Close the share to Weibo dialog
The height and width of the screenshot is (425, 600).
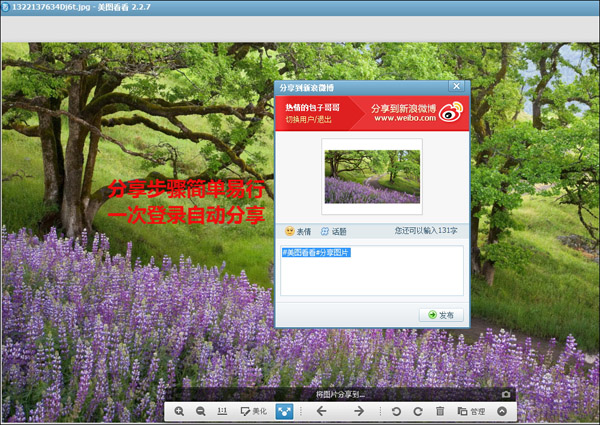coord(457,86)
